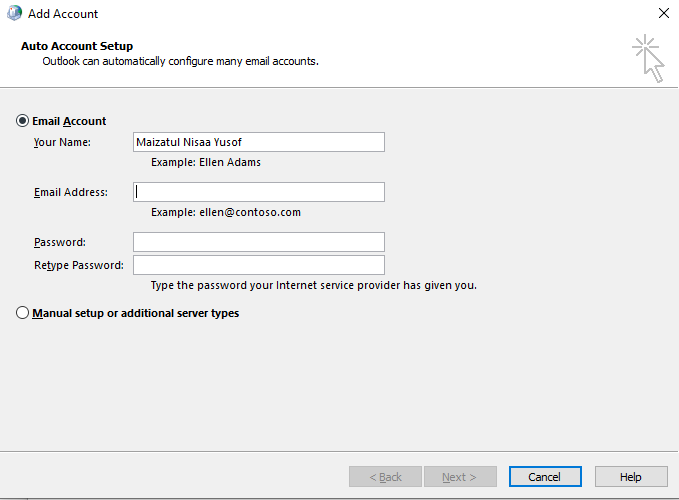The height and width of the screenshot is (500, 679).
Task: Click the Email Address field label
Action: [x=71, y=192]
